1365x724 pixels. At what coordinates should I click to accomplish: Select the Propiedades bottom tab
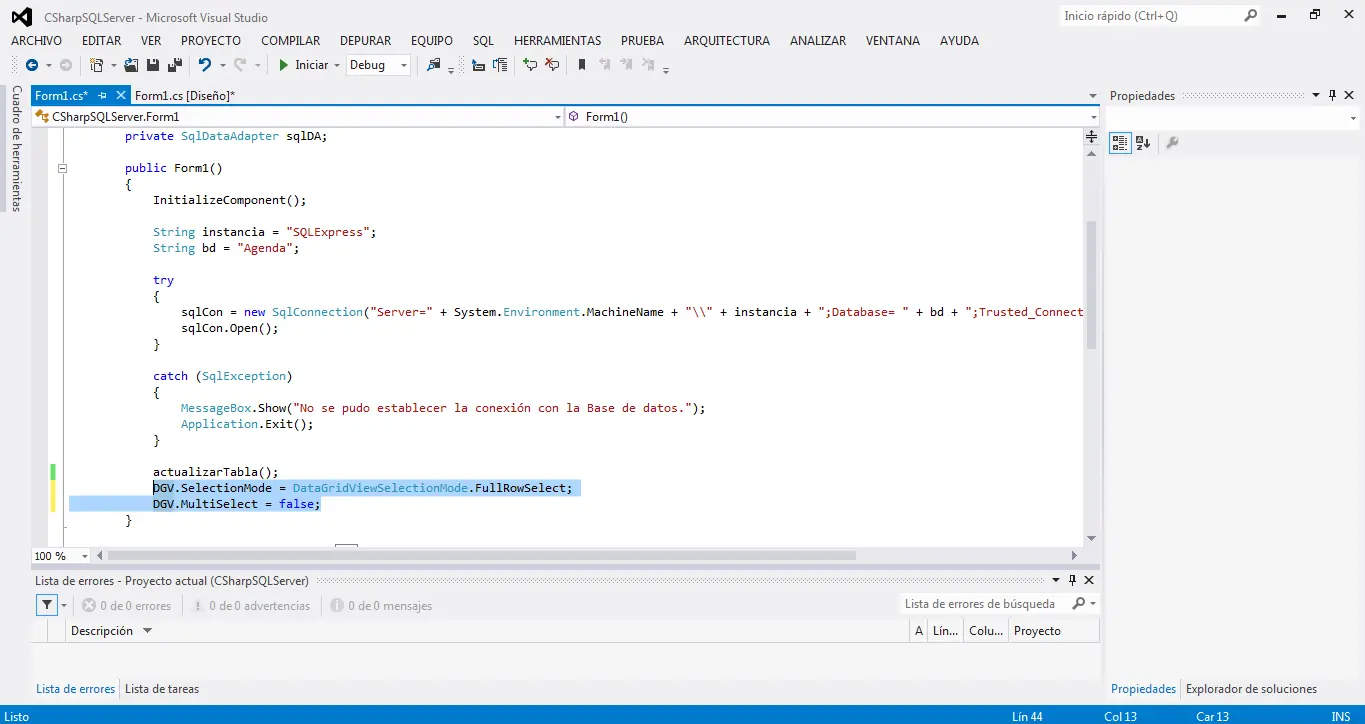[x=1143, y=689]
